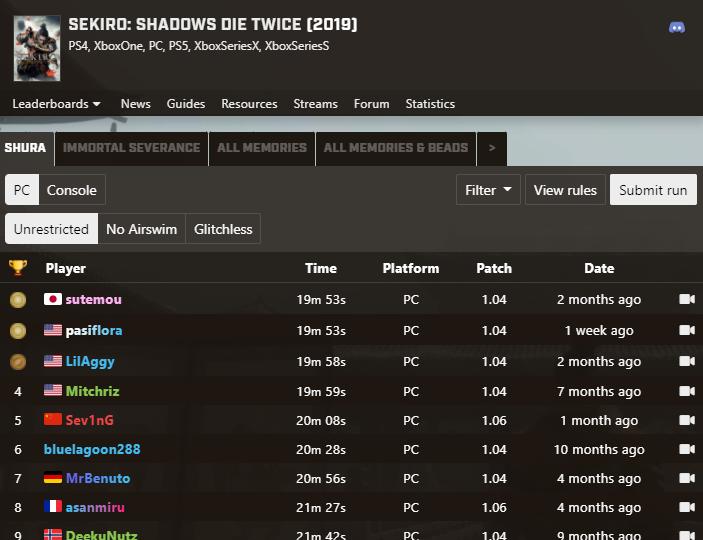Click the US flag beside LilAggy

tap(53, 361)
